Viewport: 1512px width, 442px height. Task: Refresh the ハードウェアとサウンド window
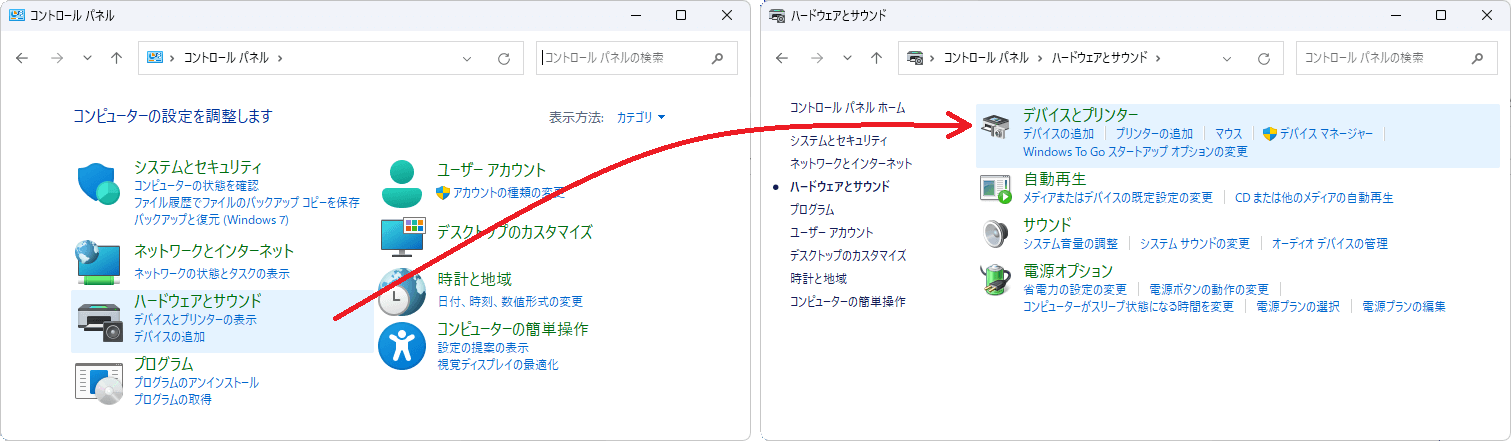tap(1264, 58)
